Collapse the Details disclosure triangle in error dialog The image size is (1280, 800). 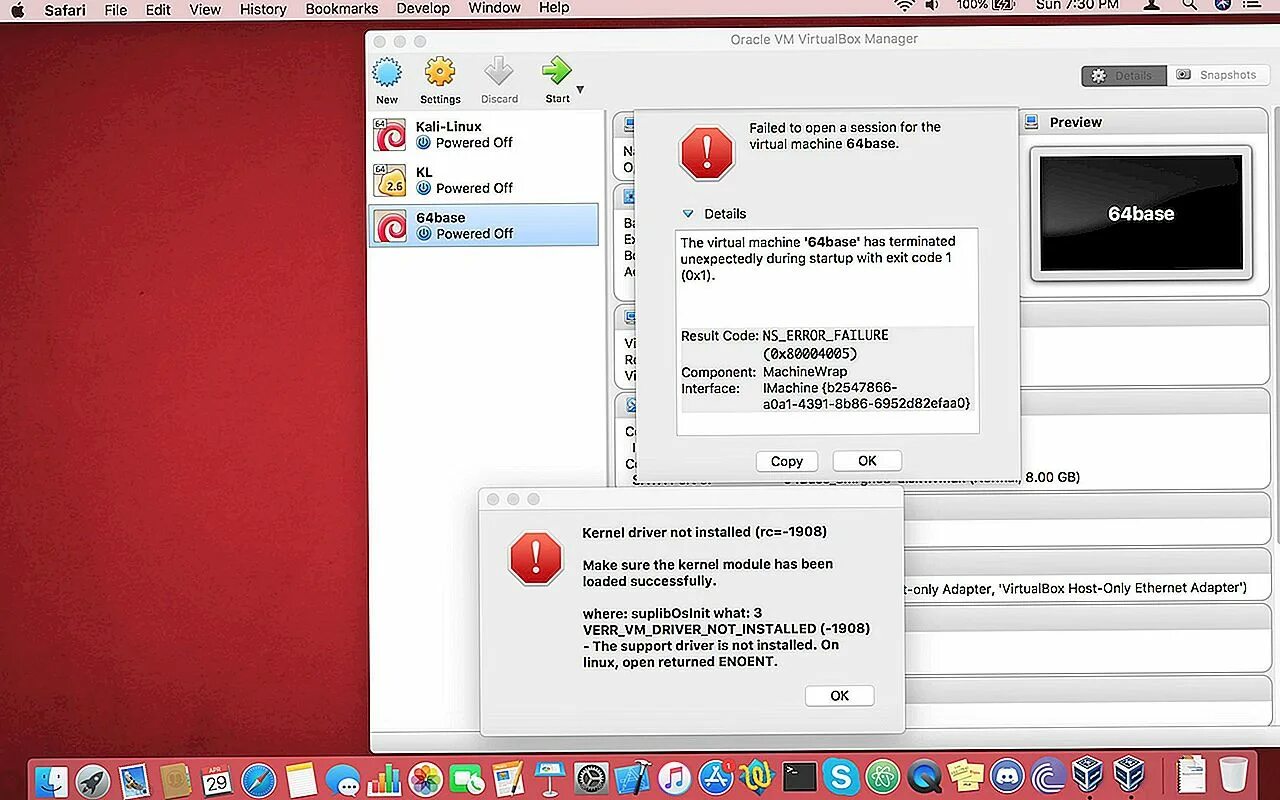688,214
